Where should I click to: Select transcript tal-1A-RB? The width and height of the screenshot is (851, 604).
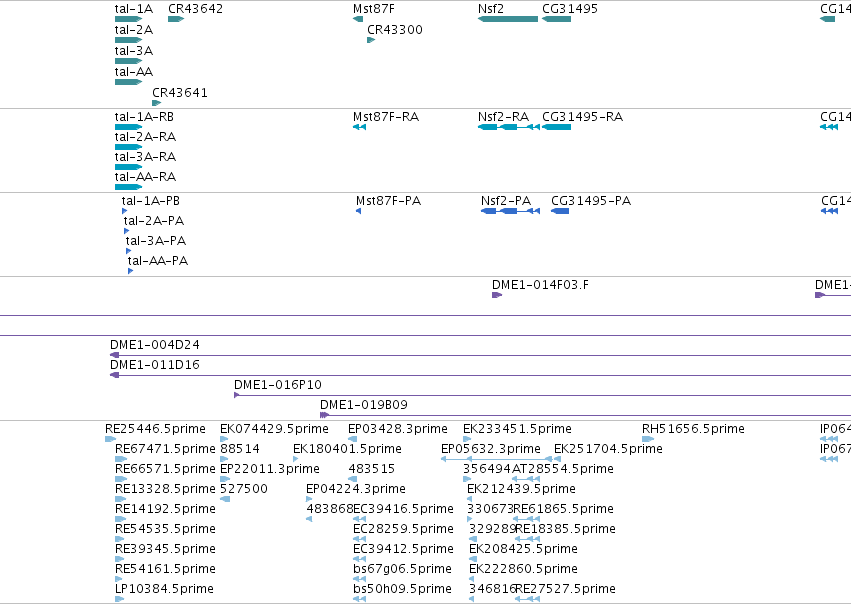click(129, 127)
